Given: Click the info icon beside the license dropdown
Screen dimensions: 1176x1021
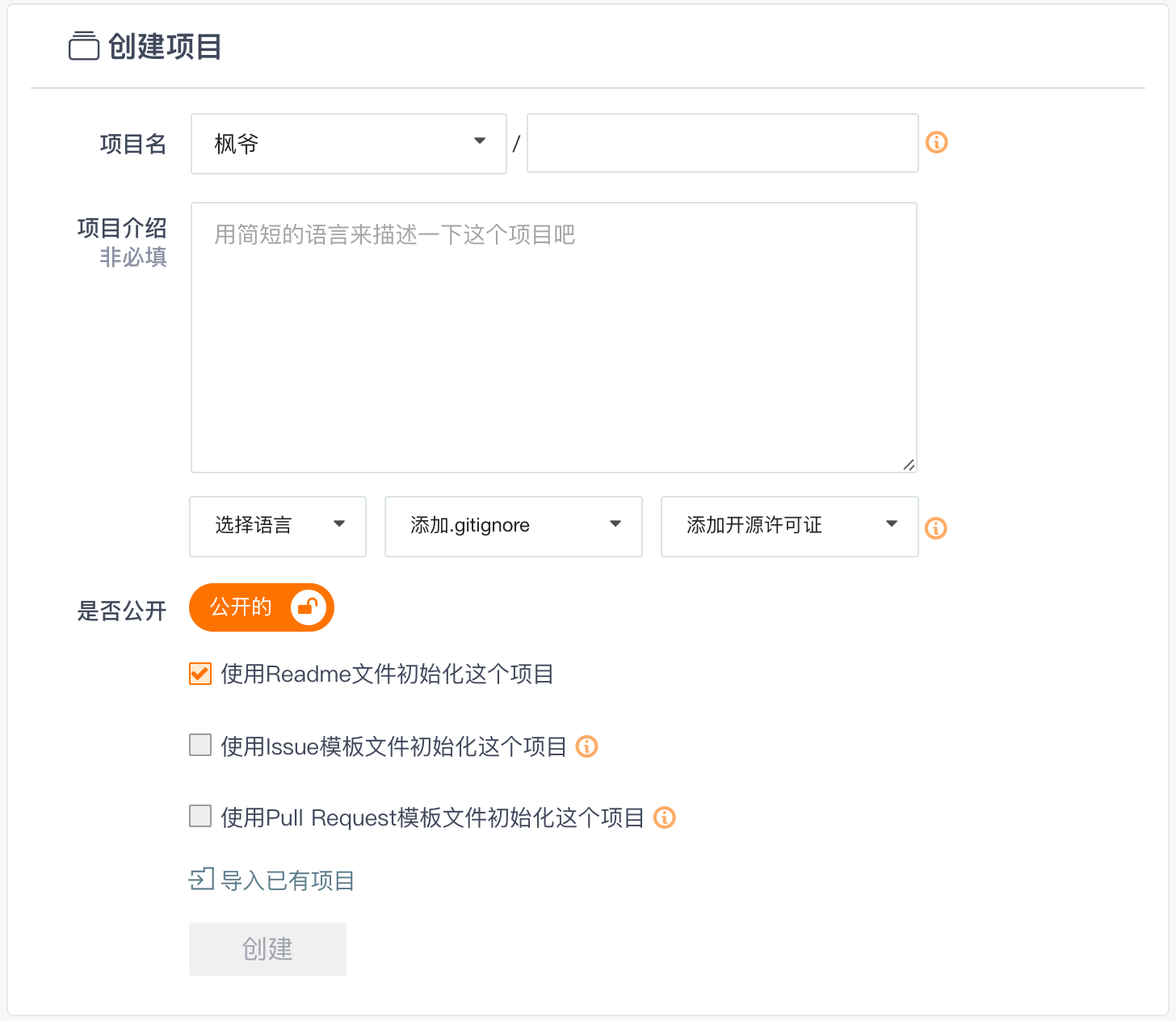Looking at the screenshot, I should (936, 528).
